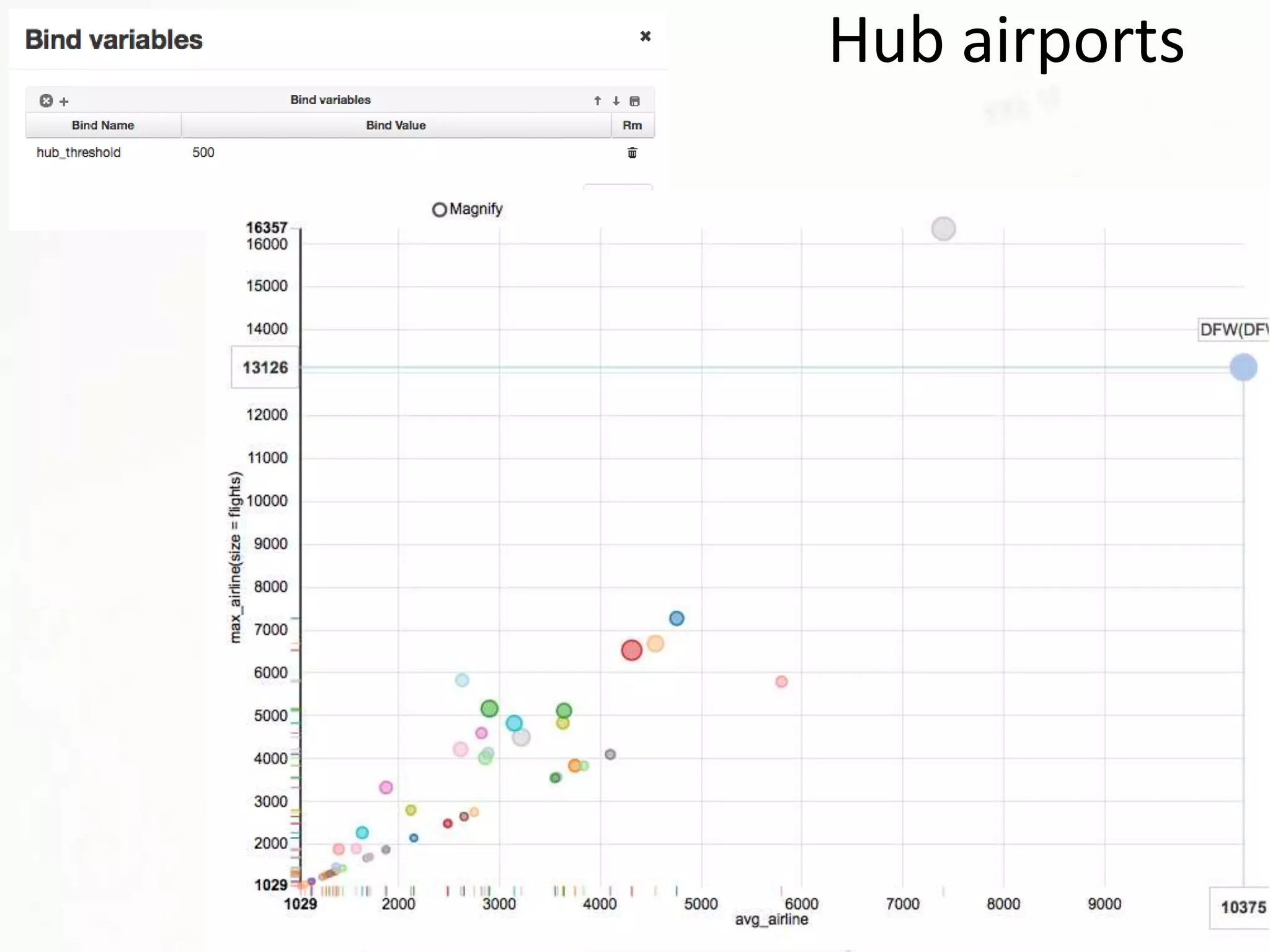Click the pale orange bubble beside the red one

(x=655, y=644)
